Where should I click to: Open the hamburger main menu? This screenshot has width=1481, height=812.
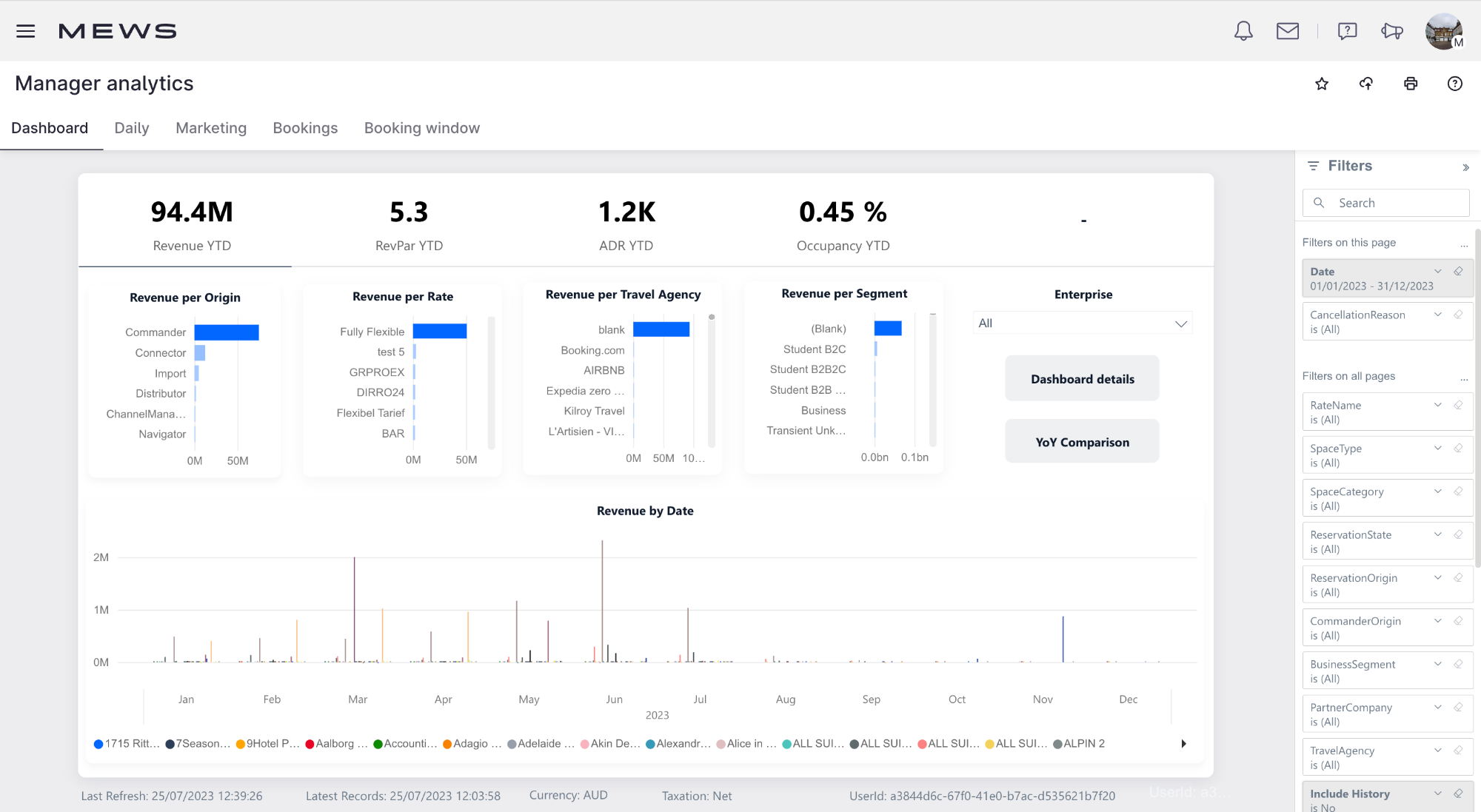26,31
